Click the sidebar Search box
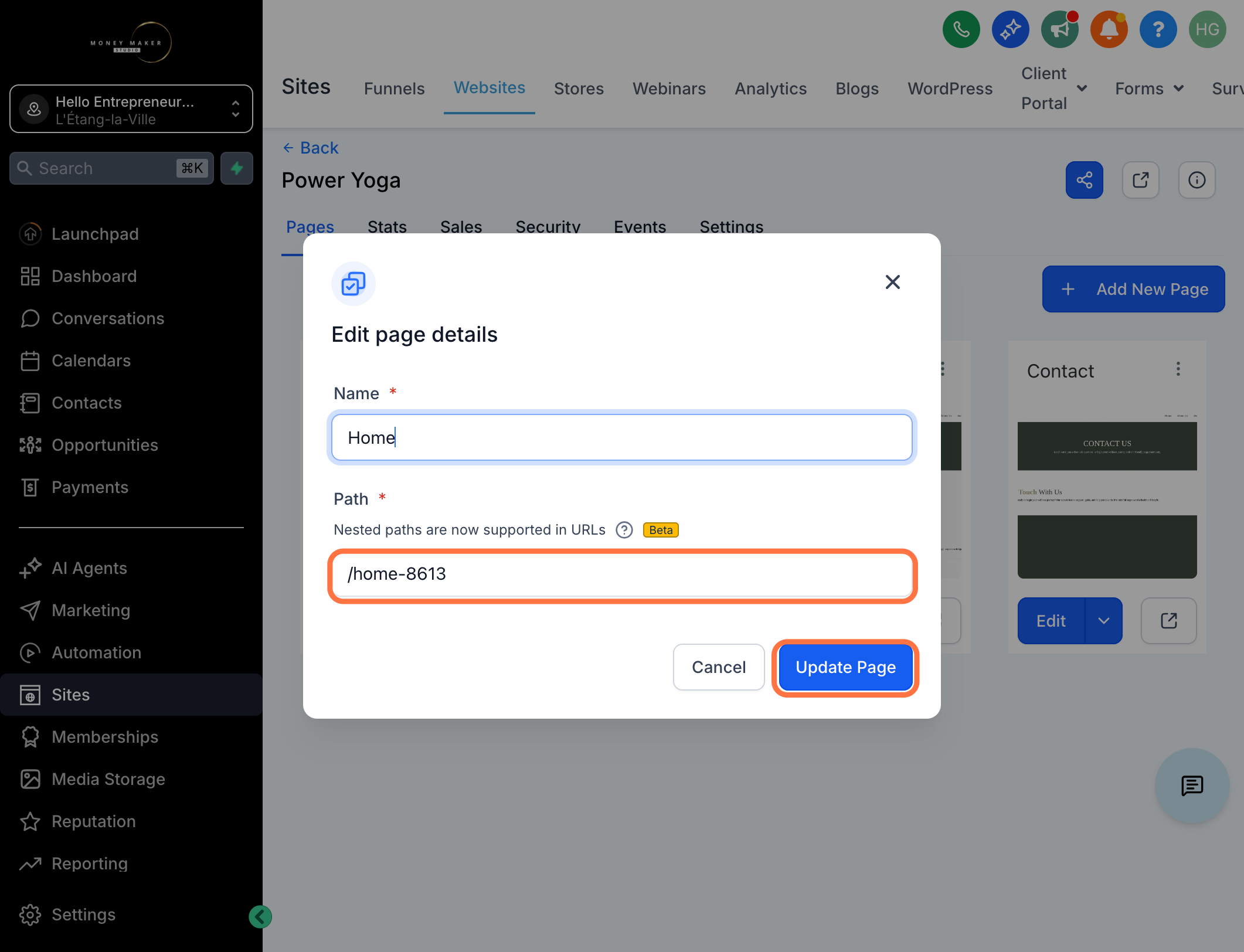 111,168
